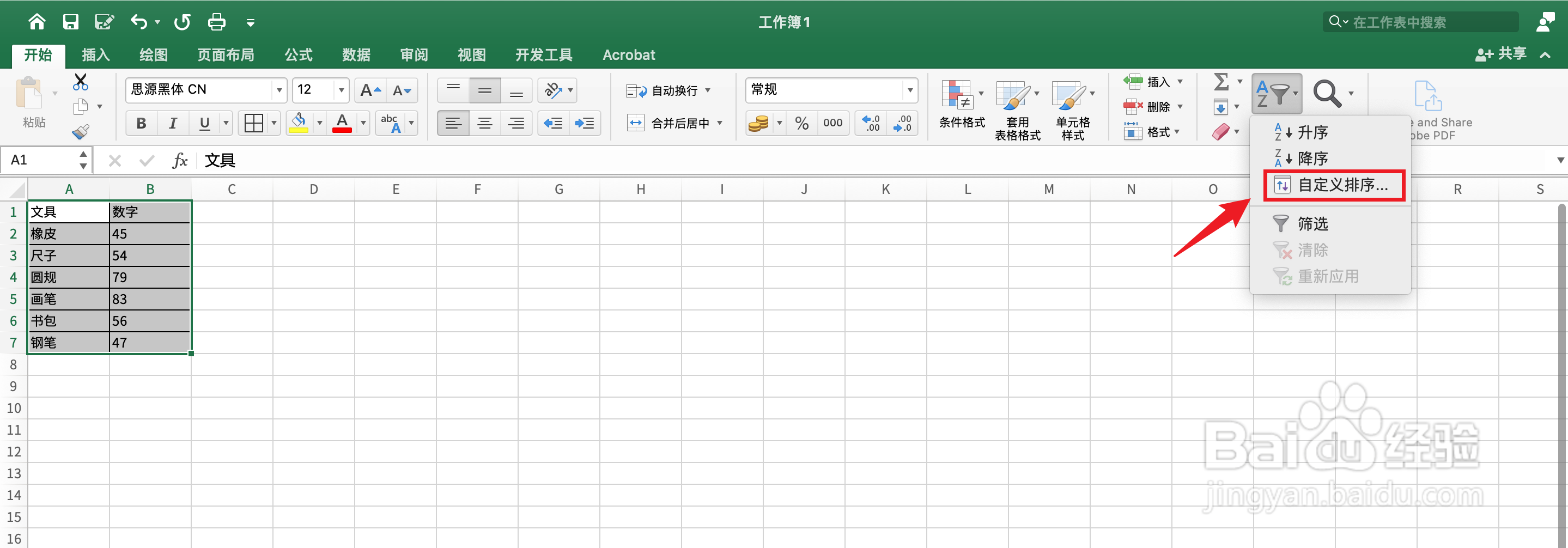Select 自定义排序... menu item

(x=1334, y=185)
